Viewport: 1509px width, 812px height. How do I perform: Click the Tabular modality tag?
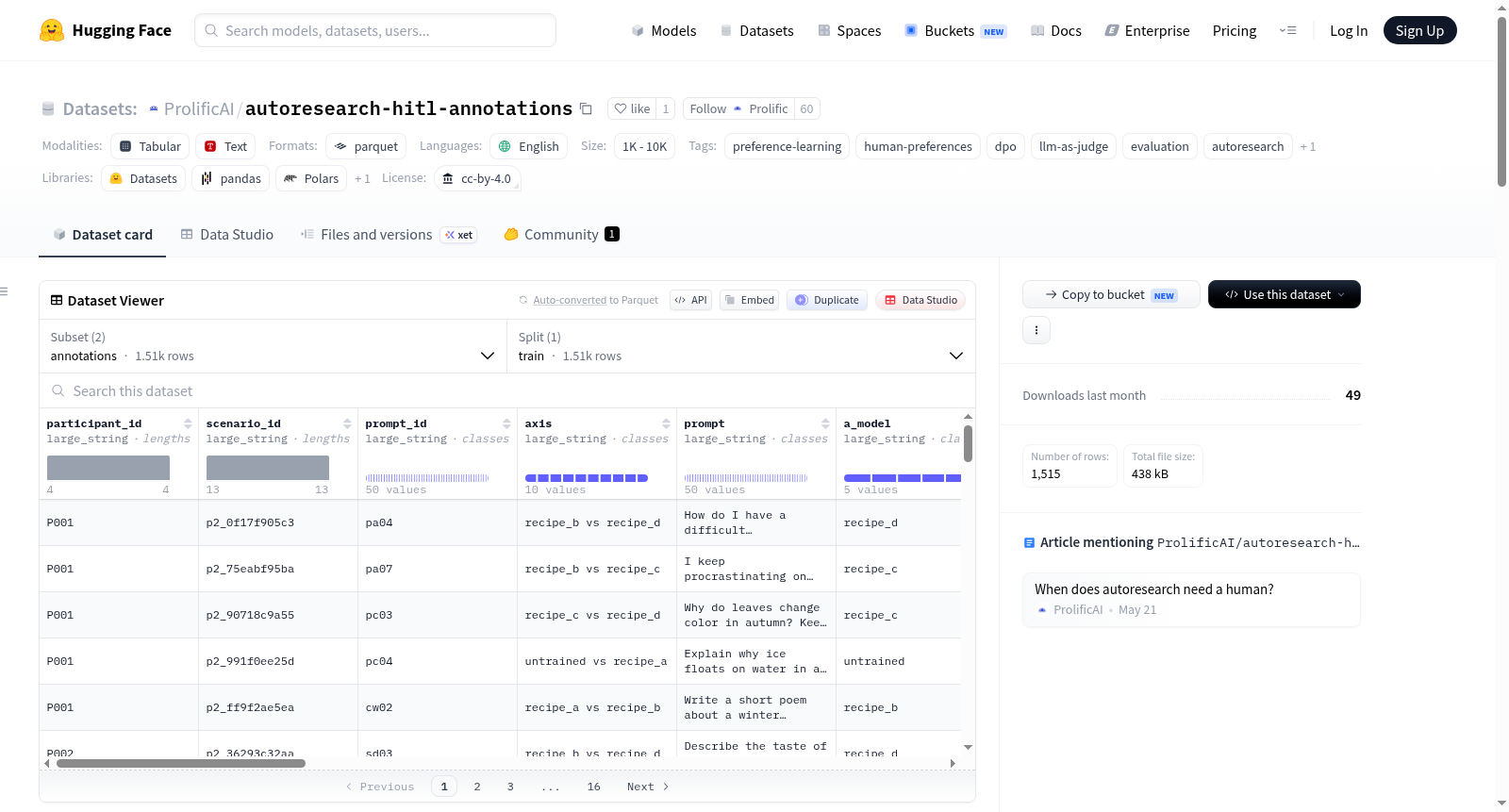[150, 146]
